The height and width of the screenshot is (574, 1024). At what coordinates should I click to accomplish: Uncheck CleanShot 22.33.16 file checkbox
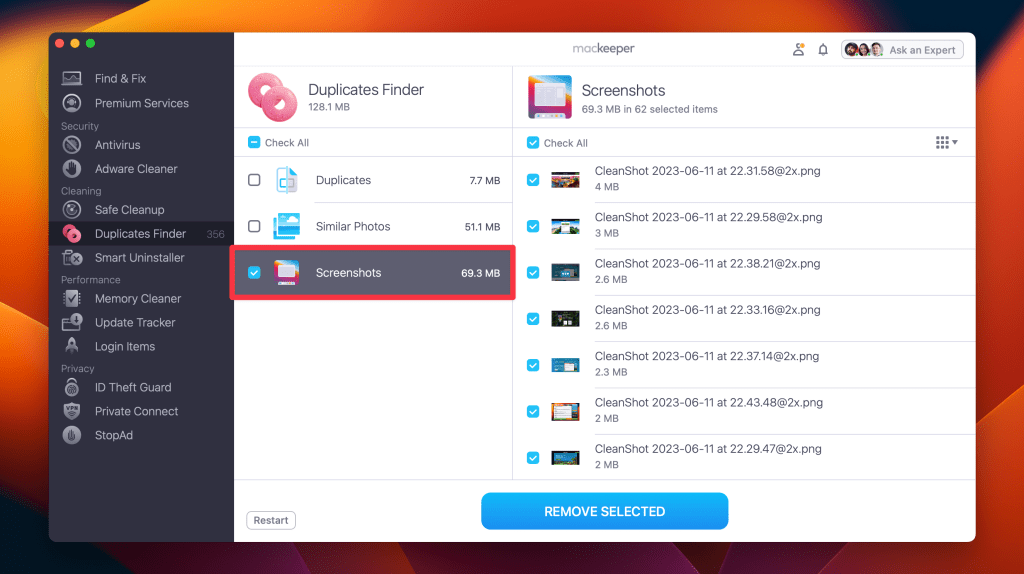tap(533, 319)
